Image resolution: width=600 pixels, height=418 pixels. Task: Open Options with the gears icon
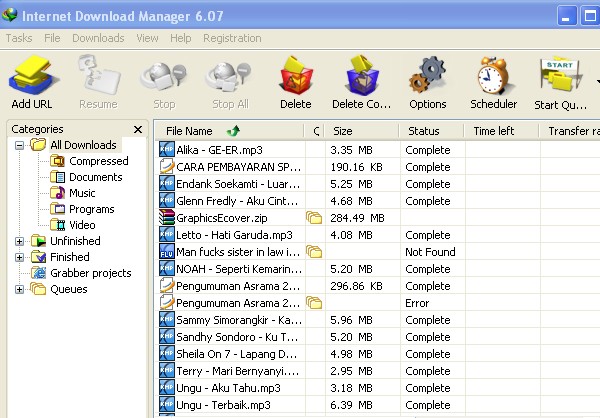(x=427, y=75)
